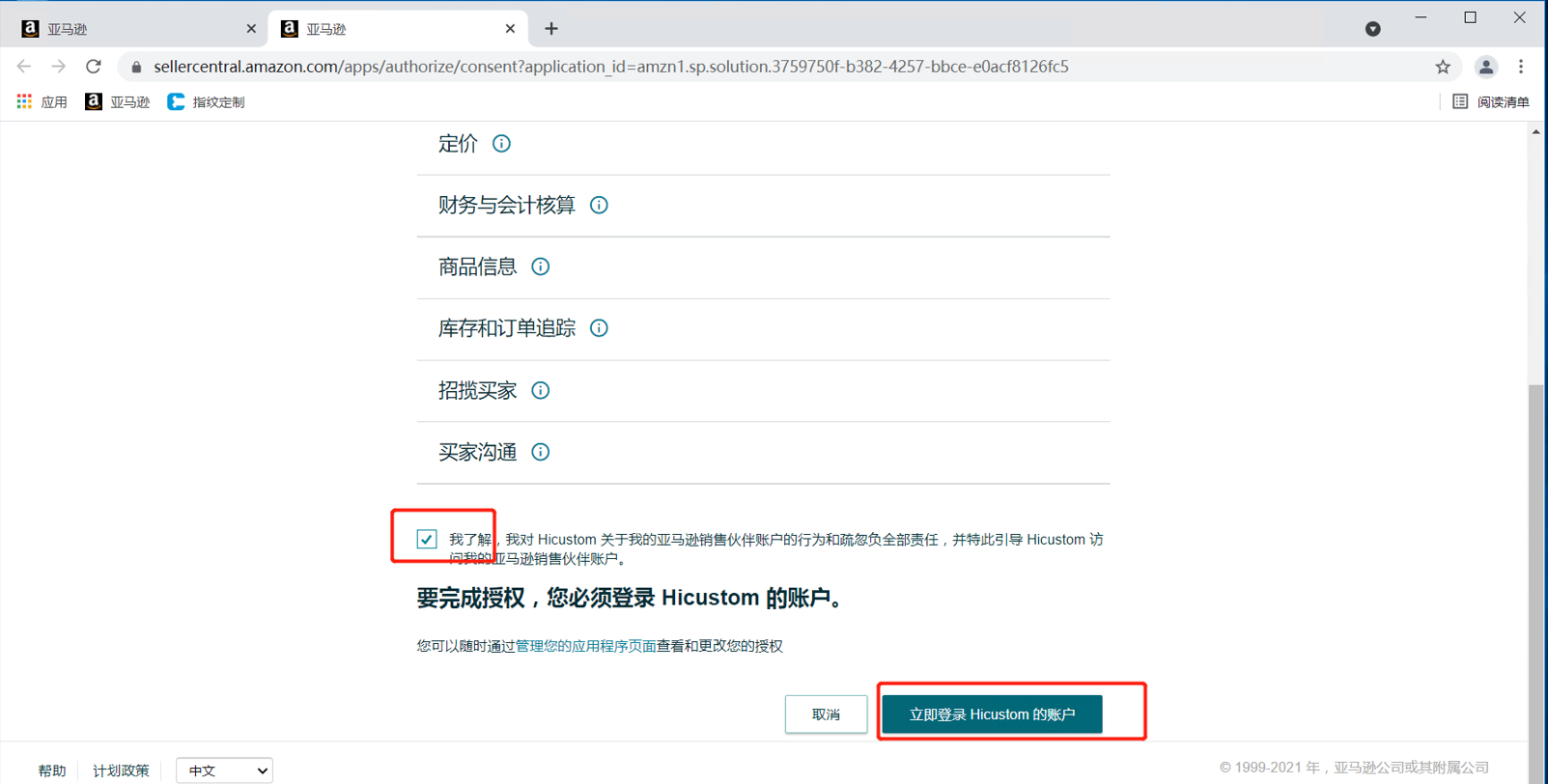
Task: Open info icon beside 招揽买家
Action: [541, 390]
